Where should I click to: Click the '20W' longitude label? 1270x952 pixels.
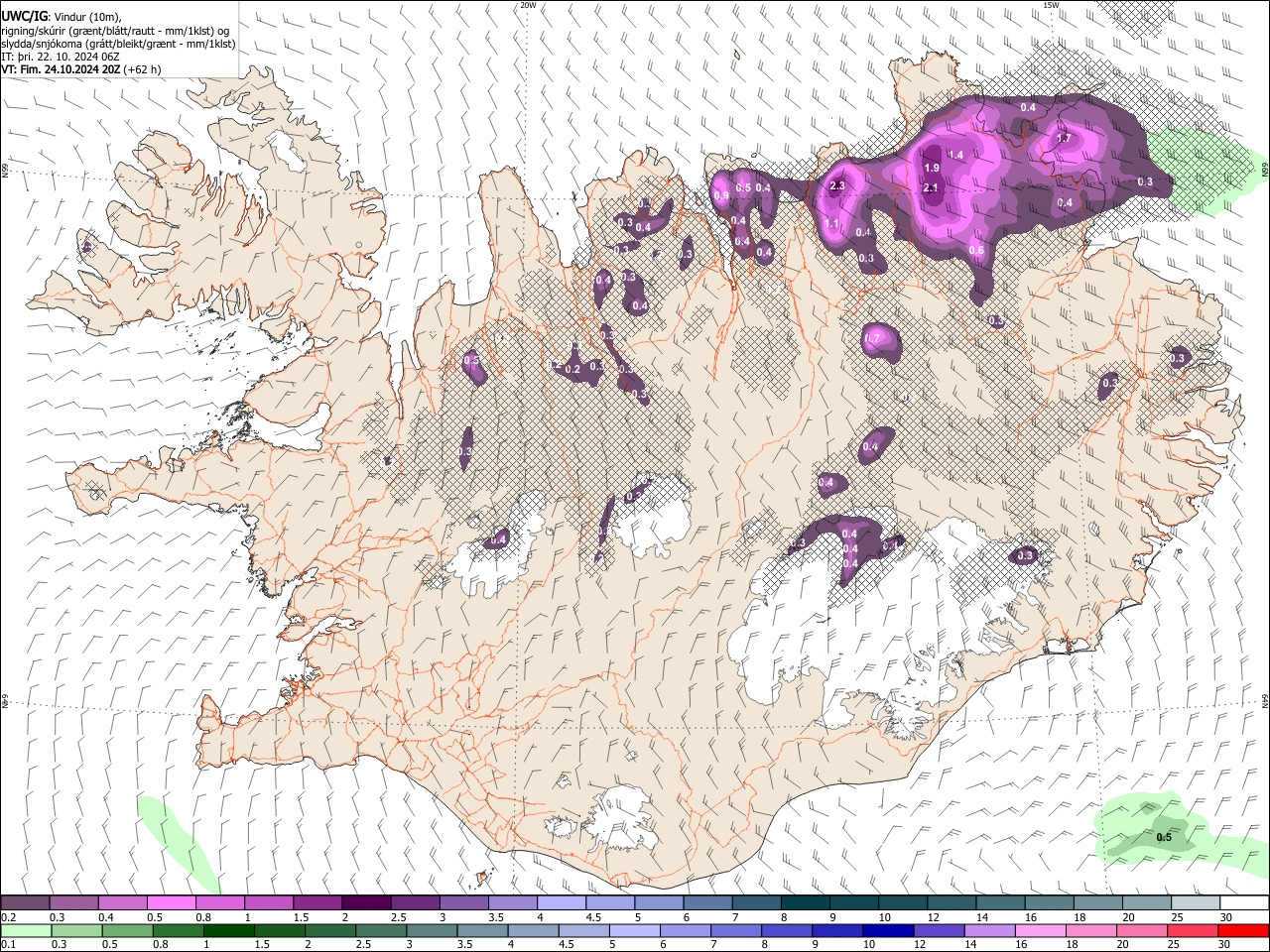pyautogui.click(x=528, y=5)
